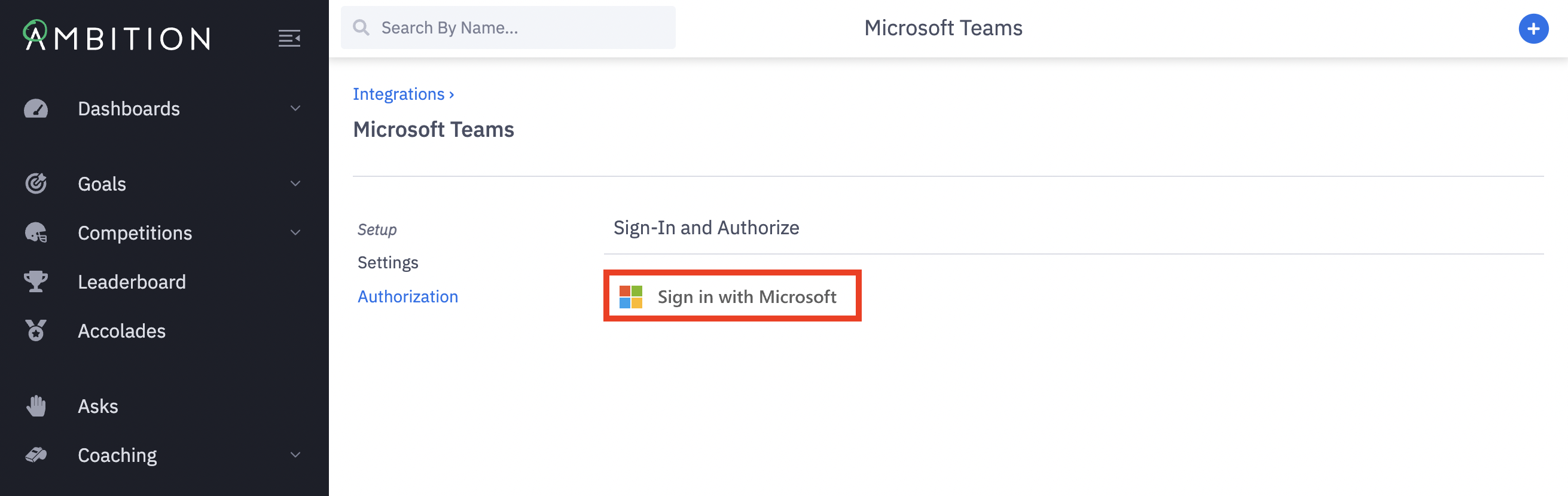Expand the Coaching chevron
Image resolution: width=1568 pixels, height=496 pixels.
click(295, 455)
